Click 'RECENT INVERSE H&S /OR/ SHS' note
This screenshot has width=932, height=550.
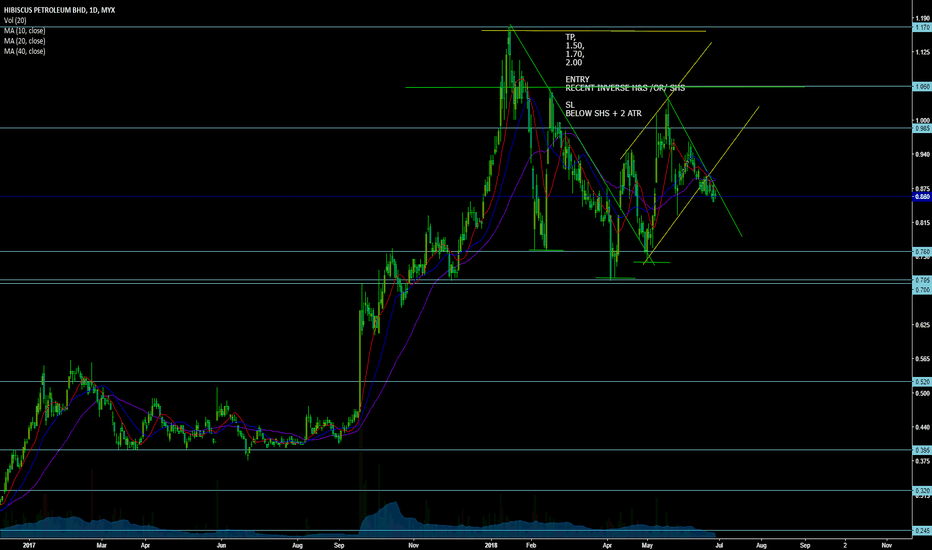(x=625, y=88)
